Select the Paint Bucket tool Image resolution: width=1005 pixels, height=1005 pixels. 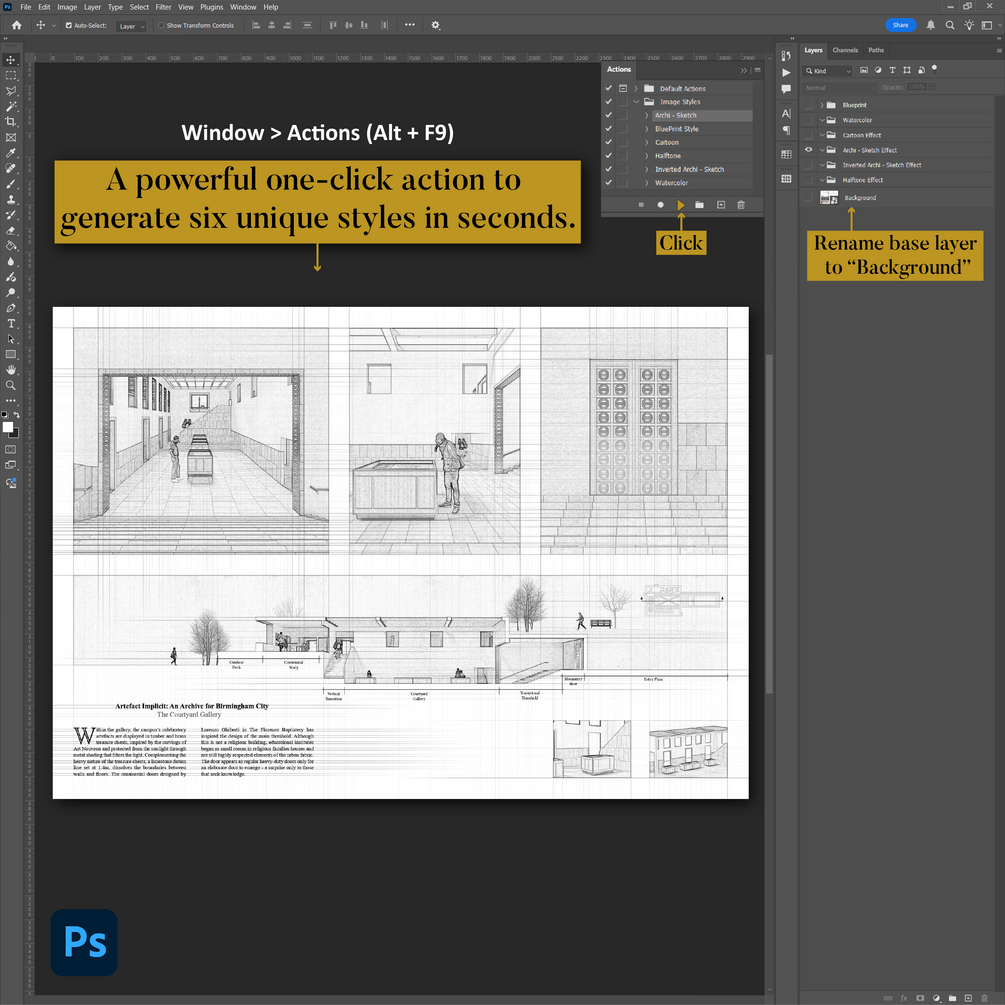(x=11, y=245)
